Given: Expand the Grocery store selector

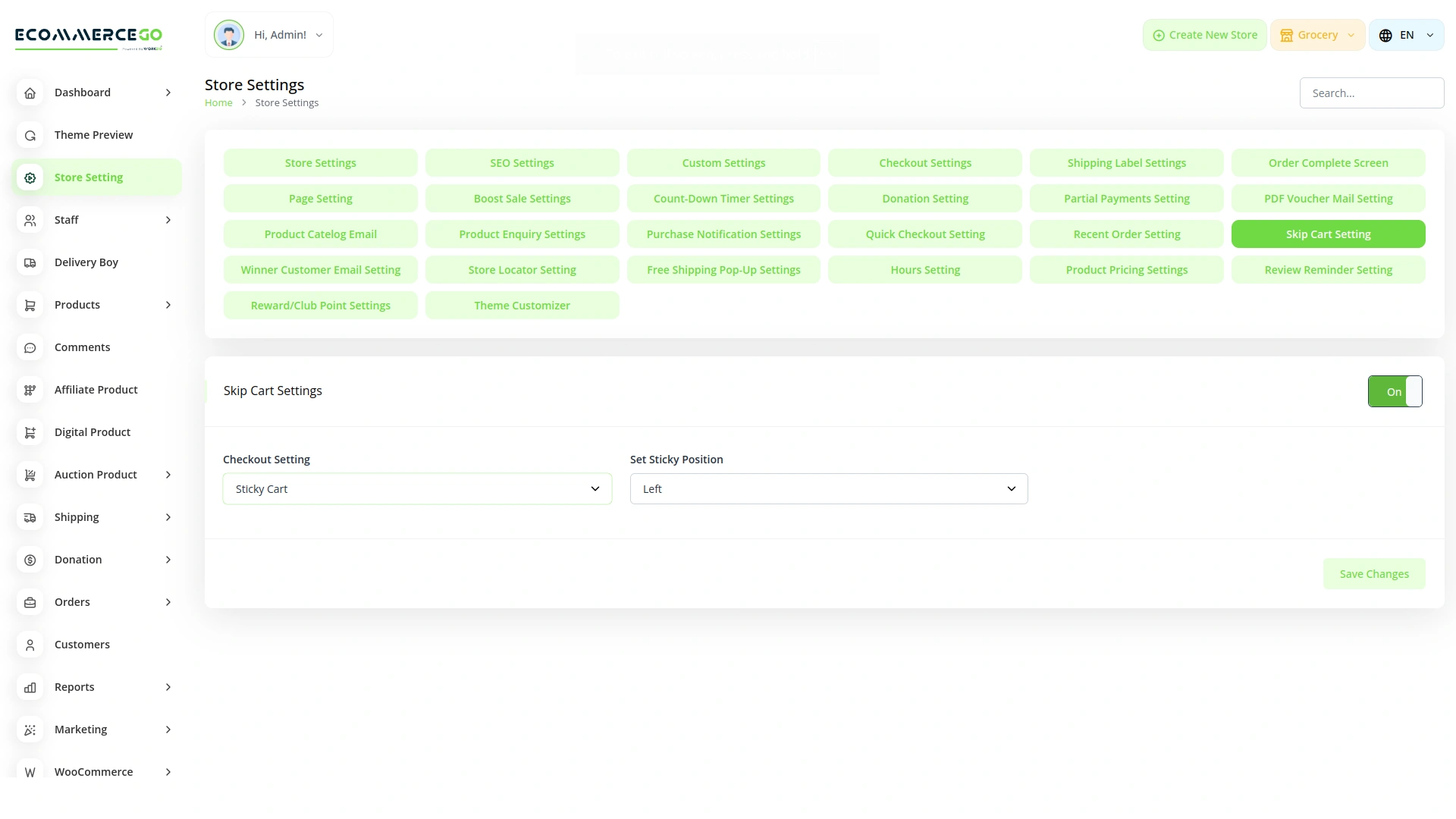Looking at the screenshot, I should (1317, 35).
